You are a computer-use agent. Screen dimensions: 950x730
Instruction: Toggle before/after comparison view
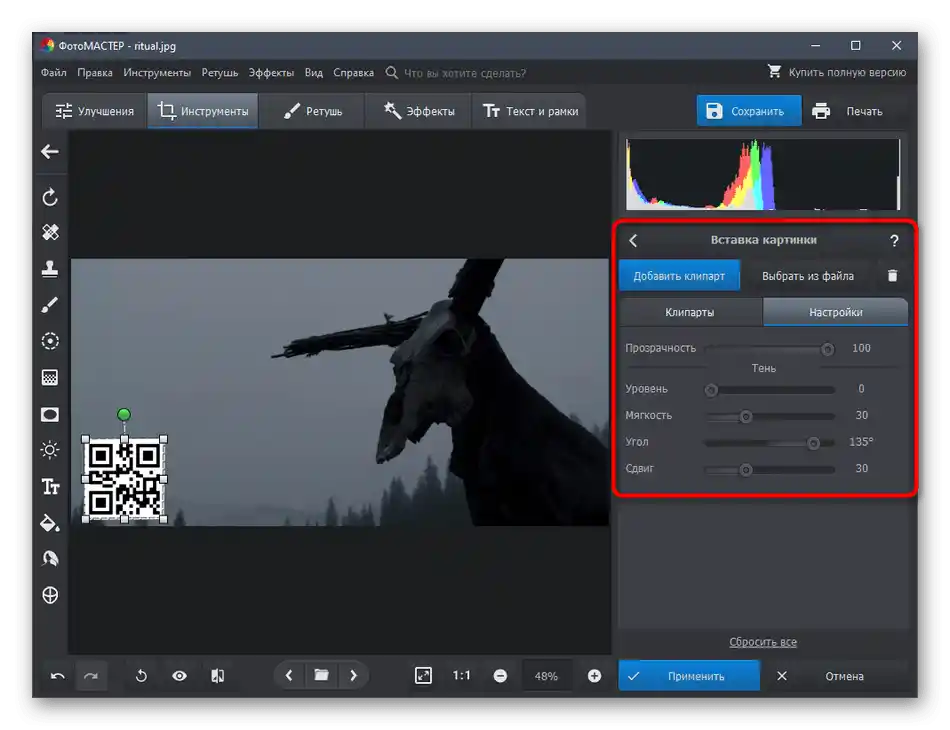point(217,676)
